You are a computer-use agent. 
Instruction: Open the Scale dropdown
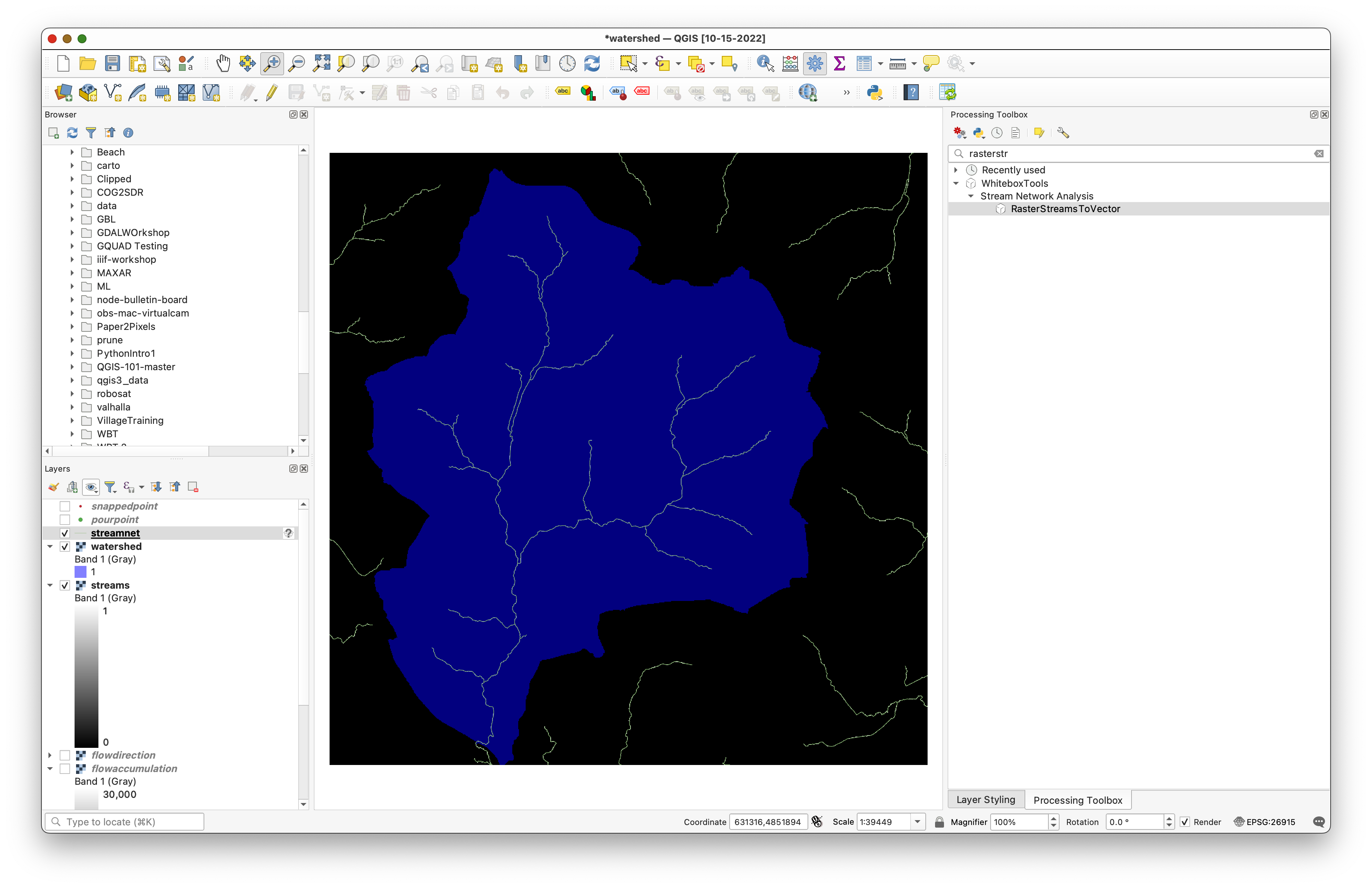point(917,822)
